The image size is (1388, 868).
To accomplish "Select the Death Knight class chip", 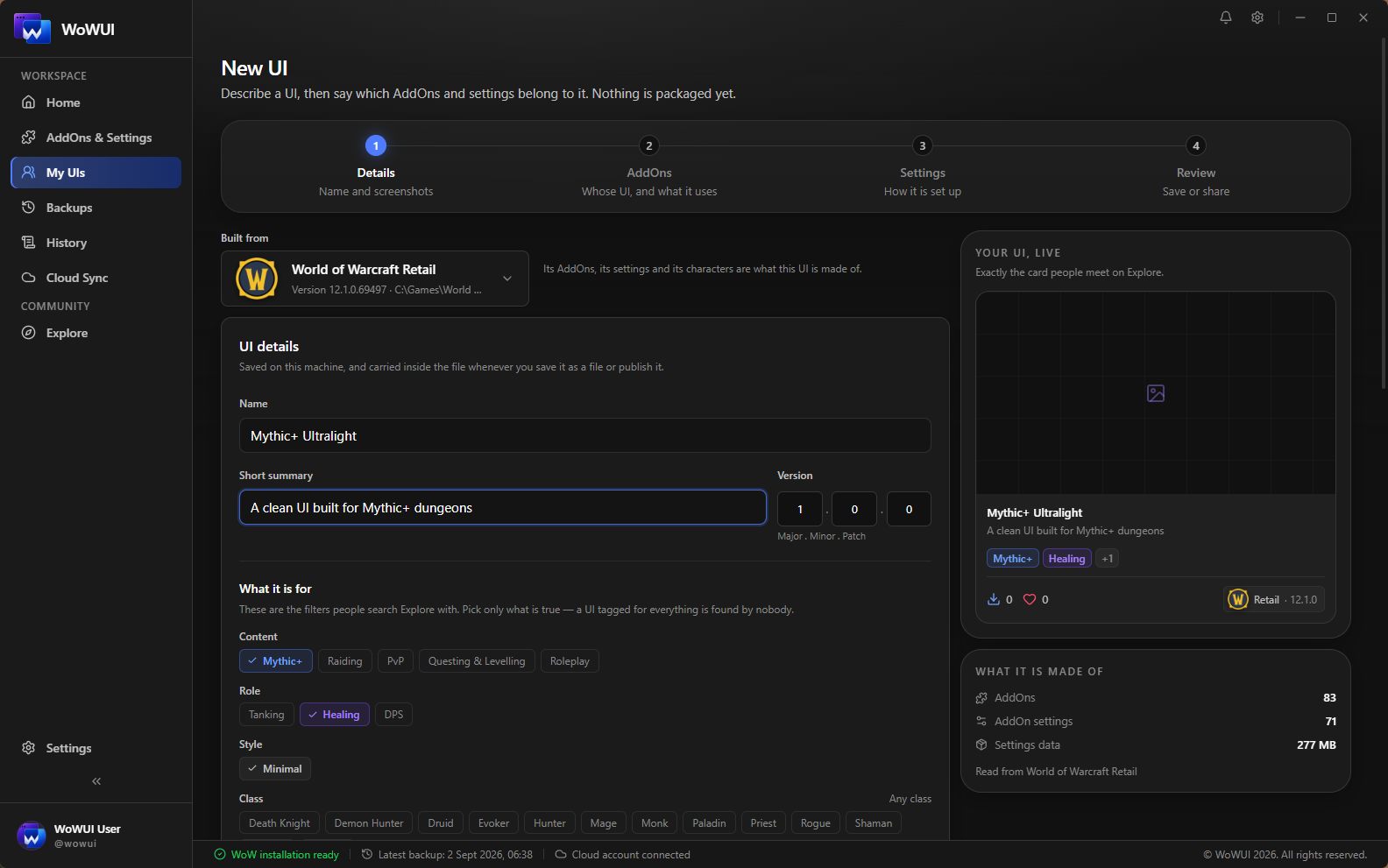I will [x=280, y=823].
